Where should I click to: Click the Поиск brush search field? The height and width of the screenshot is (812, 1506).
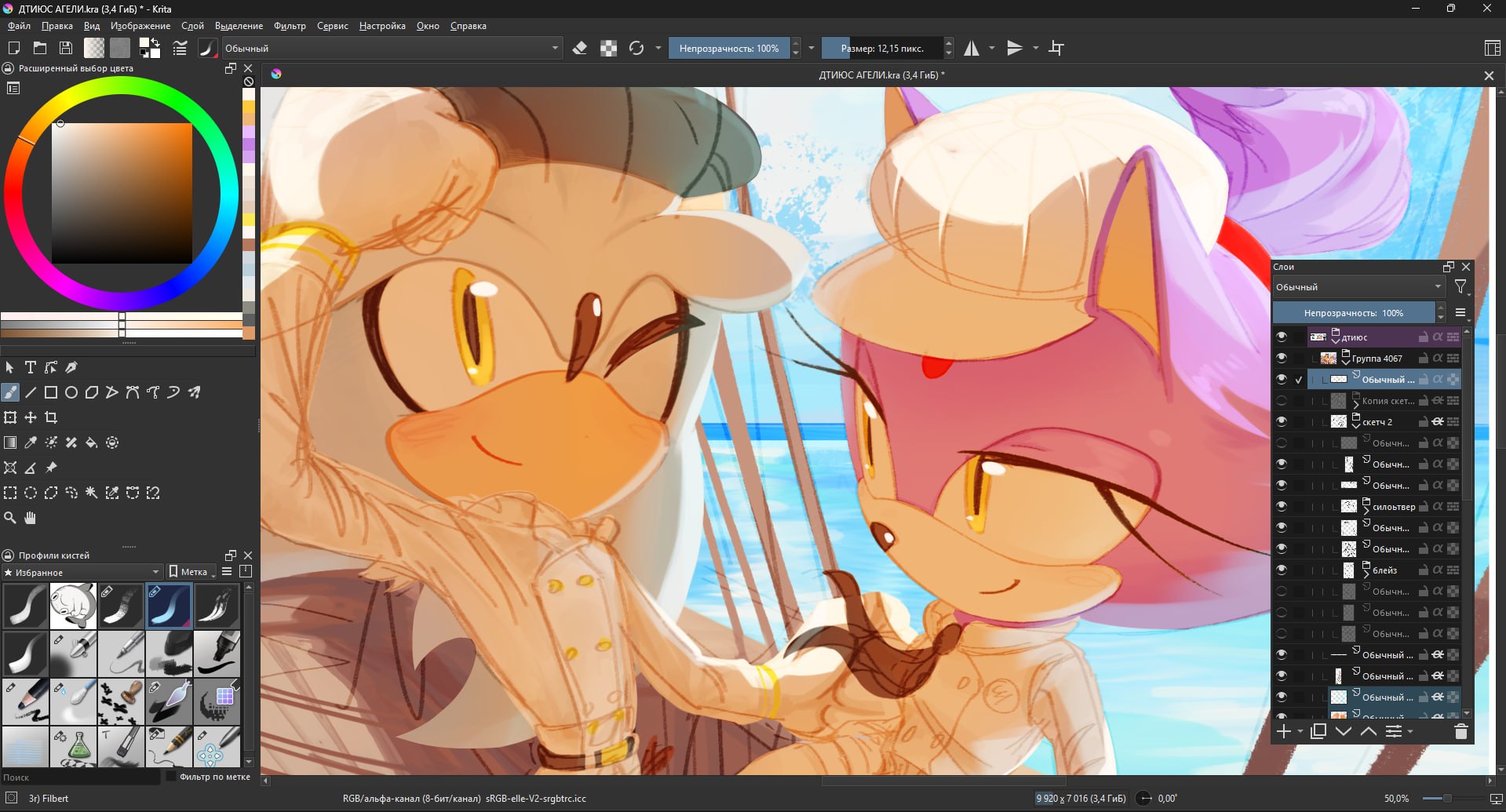pos(81,777)
